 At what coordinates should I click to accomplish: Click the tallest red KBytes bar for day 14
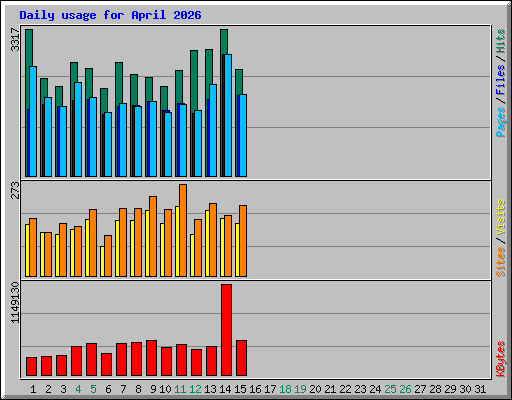coord(226,330)
